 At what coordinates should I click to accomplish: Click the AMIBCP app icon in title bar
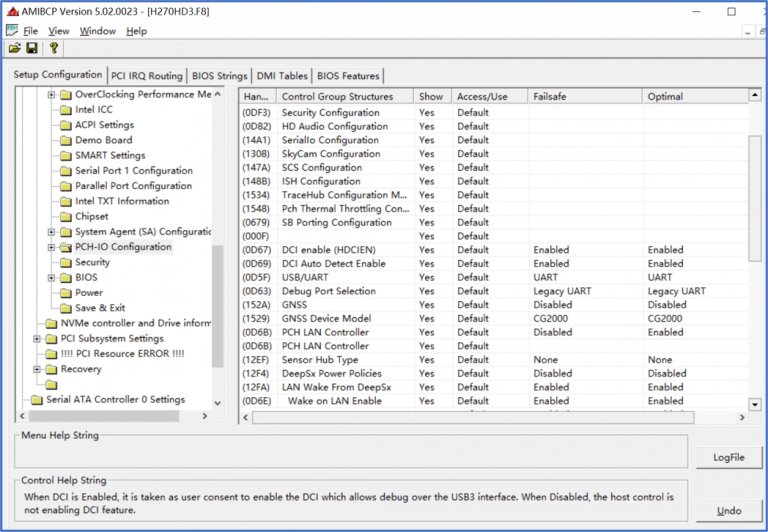[12, 12]
